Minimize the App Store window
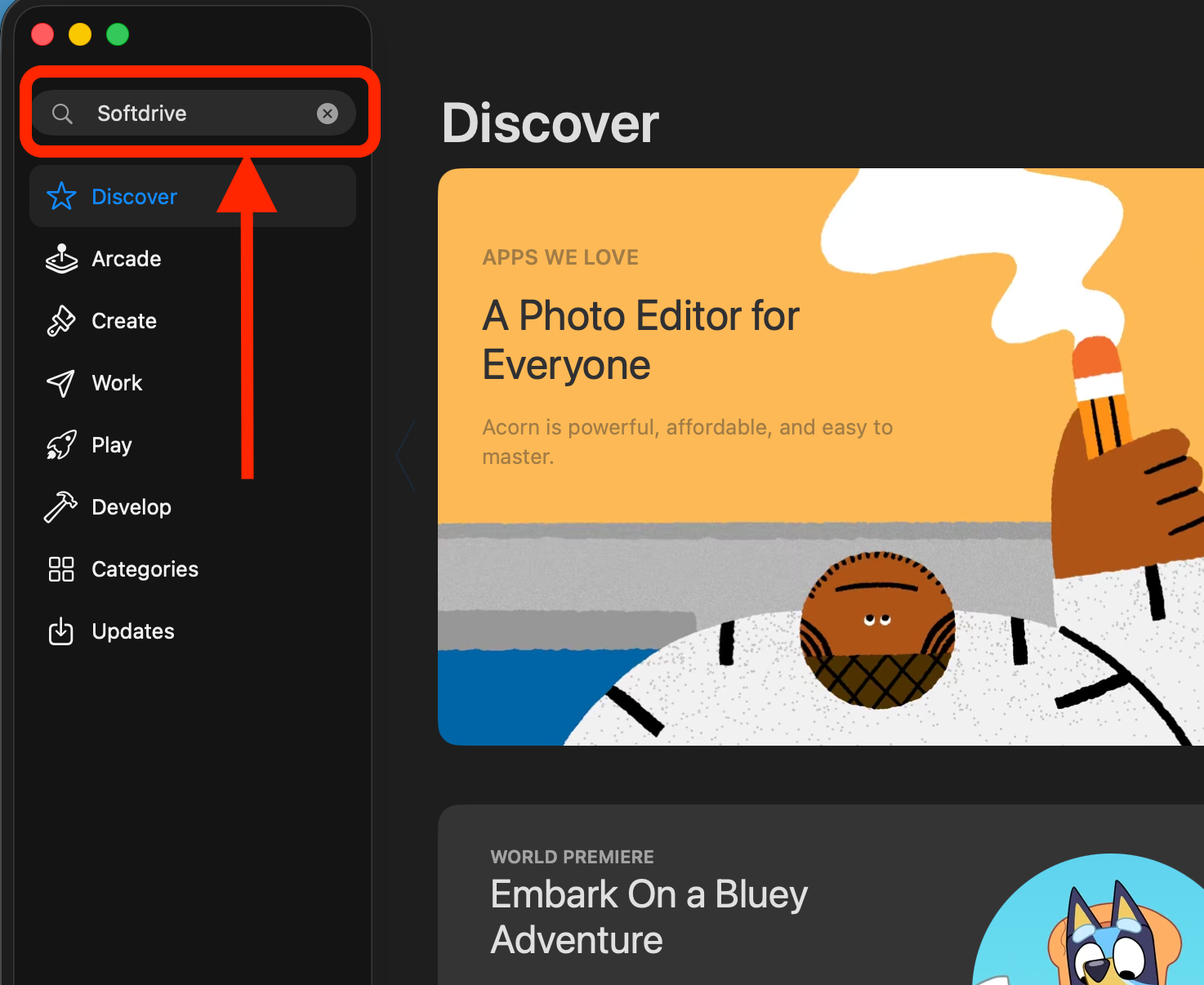The width and height of the screenshot is (1204, 985). pyautogui.click(x=80, y=34)
